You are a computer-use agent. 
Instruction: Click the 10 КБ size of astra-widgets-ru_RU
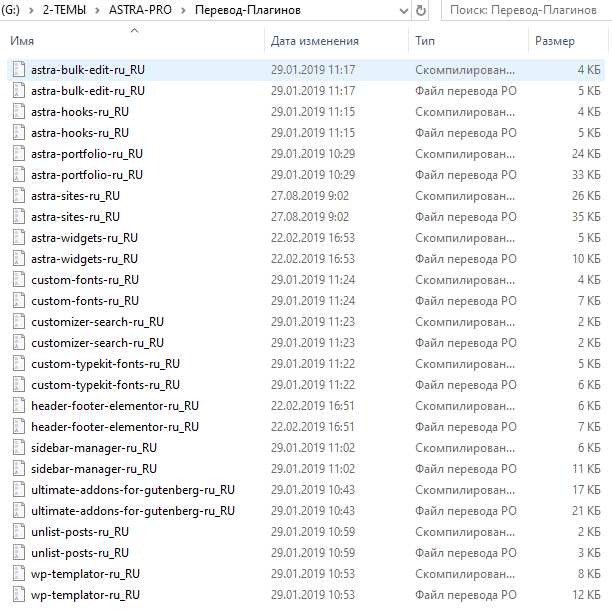(x=586, y=259)
